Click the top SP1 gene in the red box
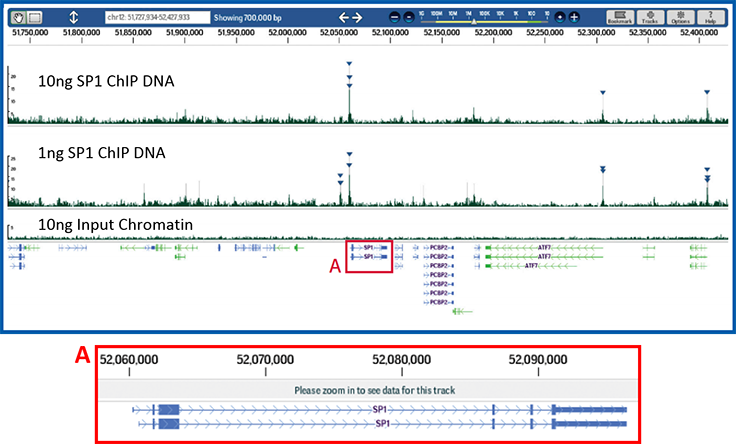The height and width of the screenshot is (444, 736). click(x=368, y=246)
